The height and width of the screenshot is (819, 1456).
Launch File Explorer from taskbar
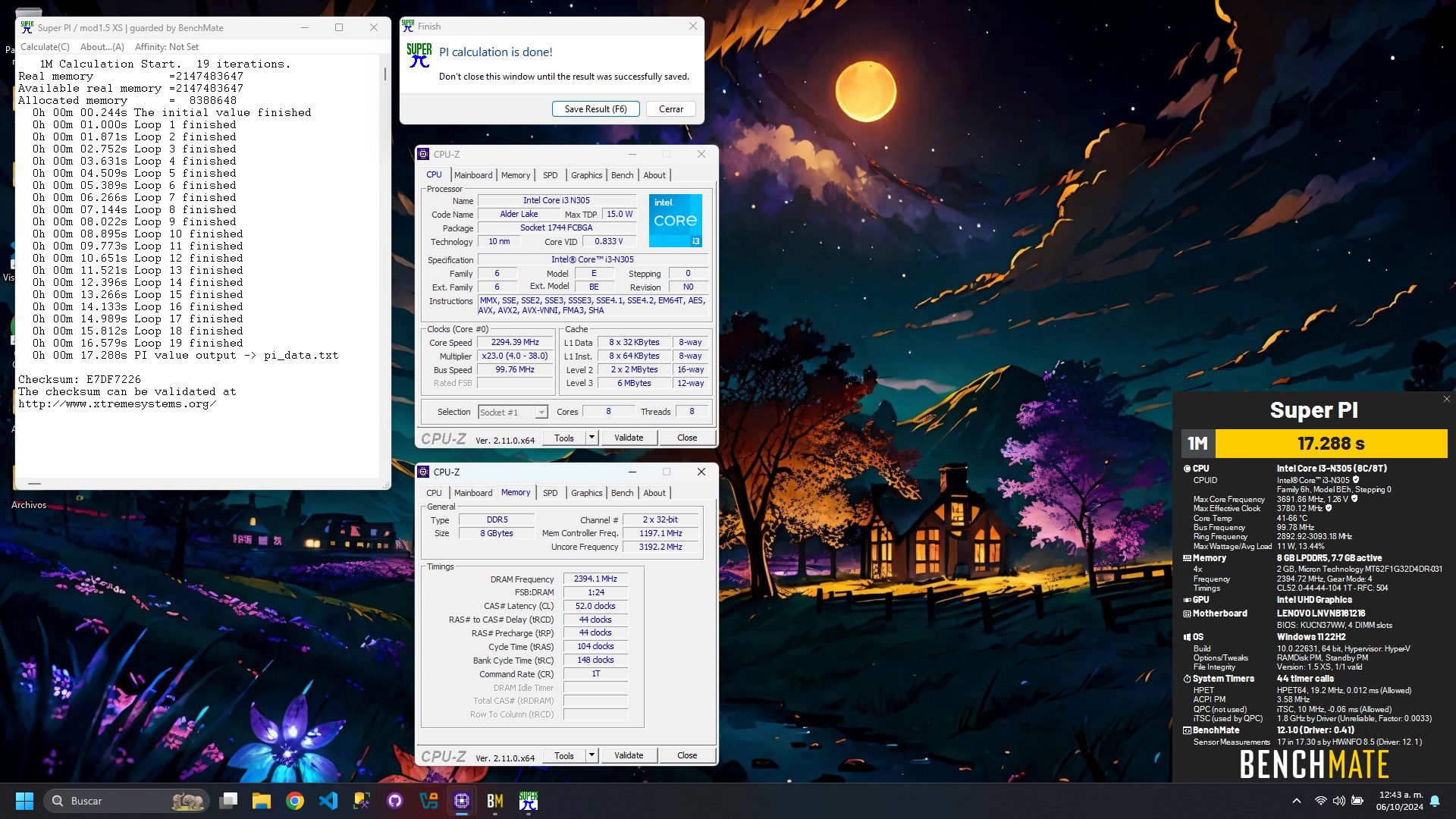[x=262, y=801]
